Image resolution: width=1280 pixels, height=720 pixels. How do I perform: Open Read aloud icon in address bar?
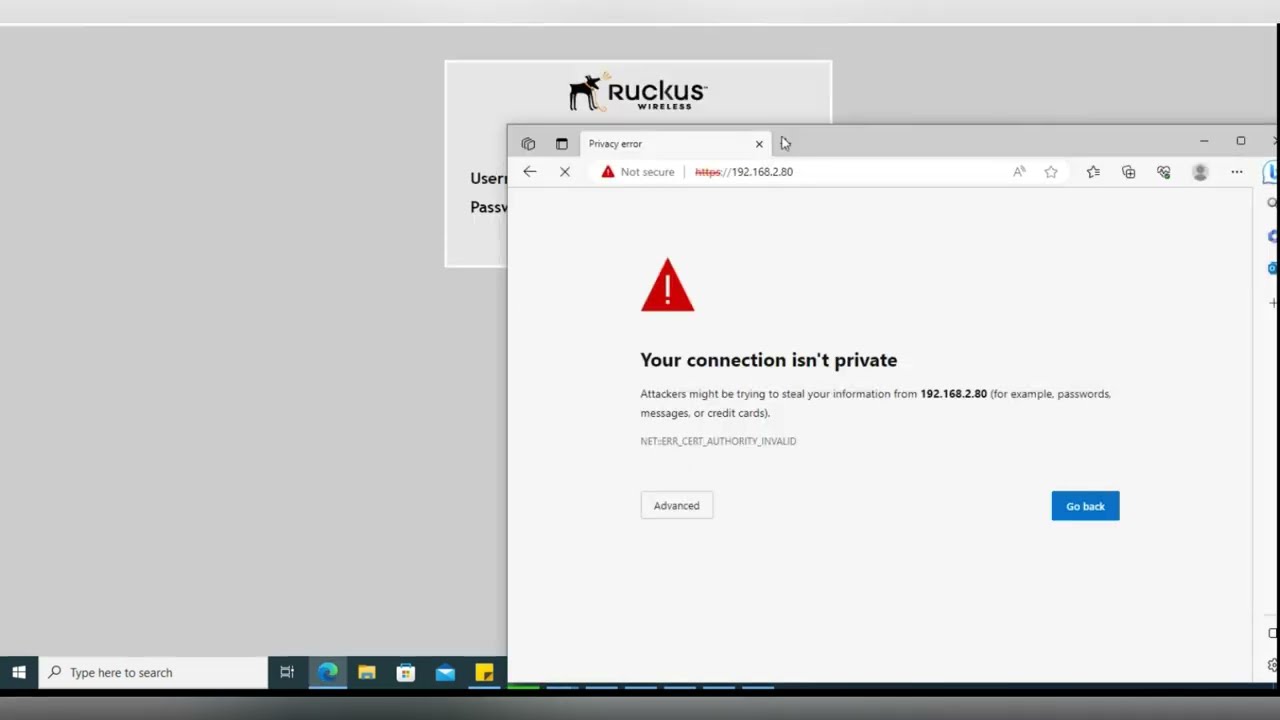(x=1019, y=172)
